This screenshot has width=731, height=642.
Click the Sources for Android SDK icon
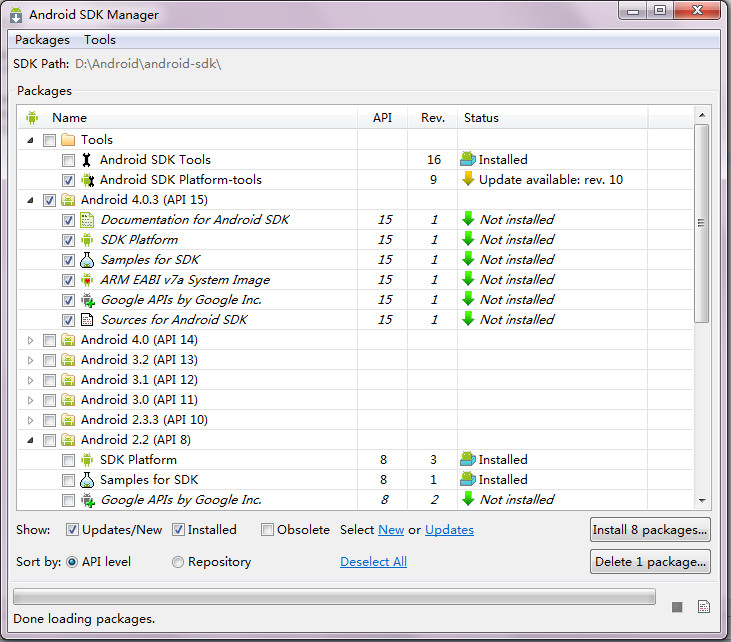coord(87,320)
